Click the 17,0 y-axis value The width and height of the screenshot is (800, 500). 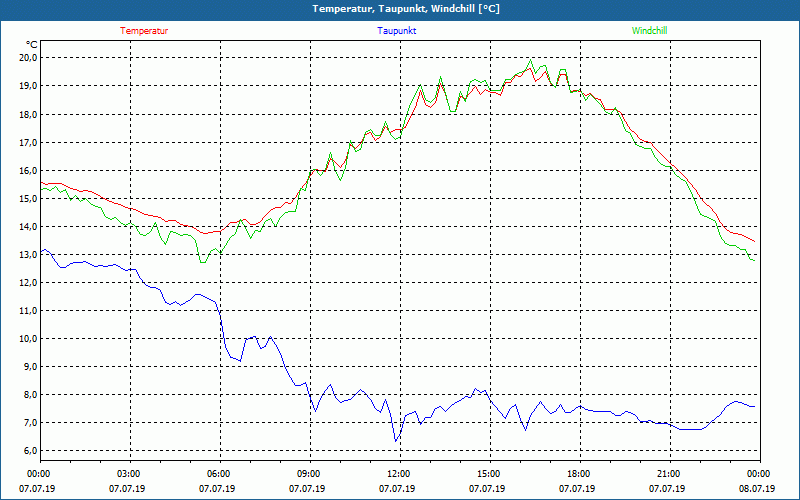coord(28,142)
